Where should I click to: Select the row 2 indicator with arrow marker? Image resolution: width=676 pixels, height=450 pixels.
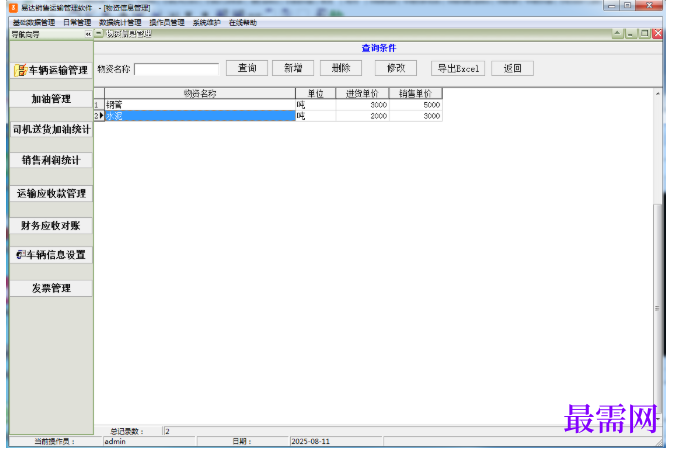coord(99,116)
